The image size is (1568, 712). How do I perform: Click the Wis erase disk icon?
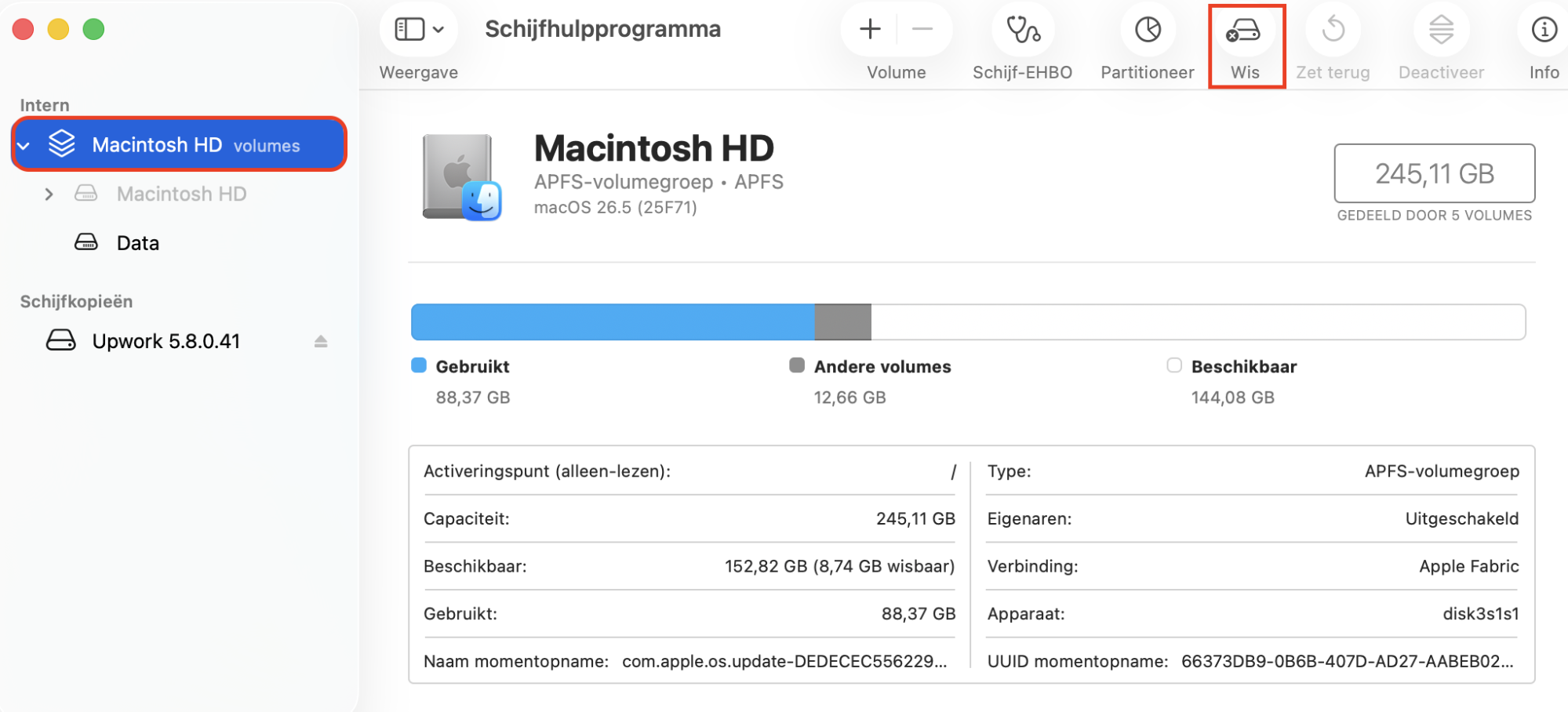(x=1244, y=31)
